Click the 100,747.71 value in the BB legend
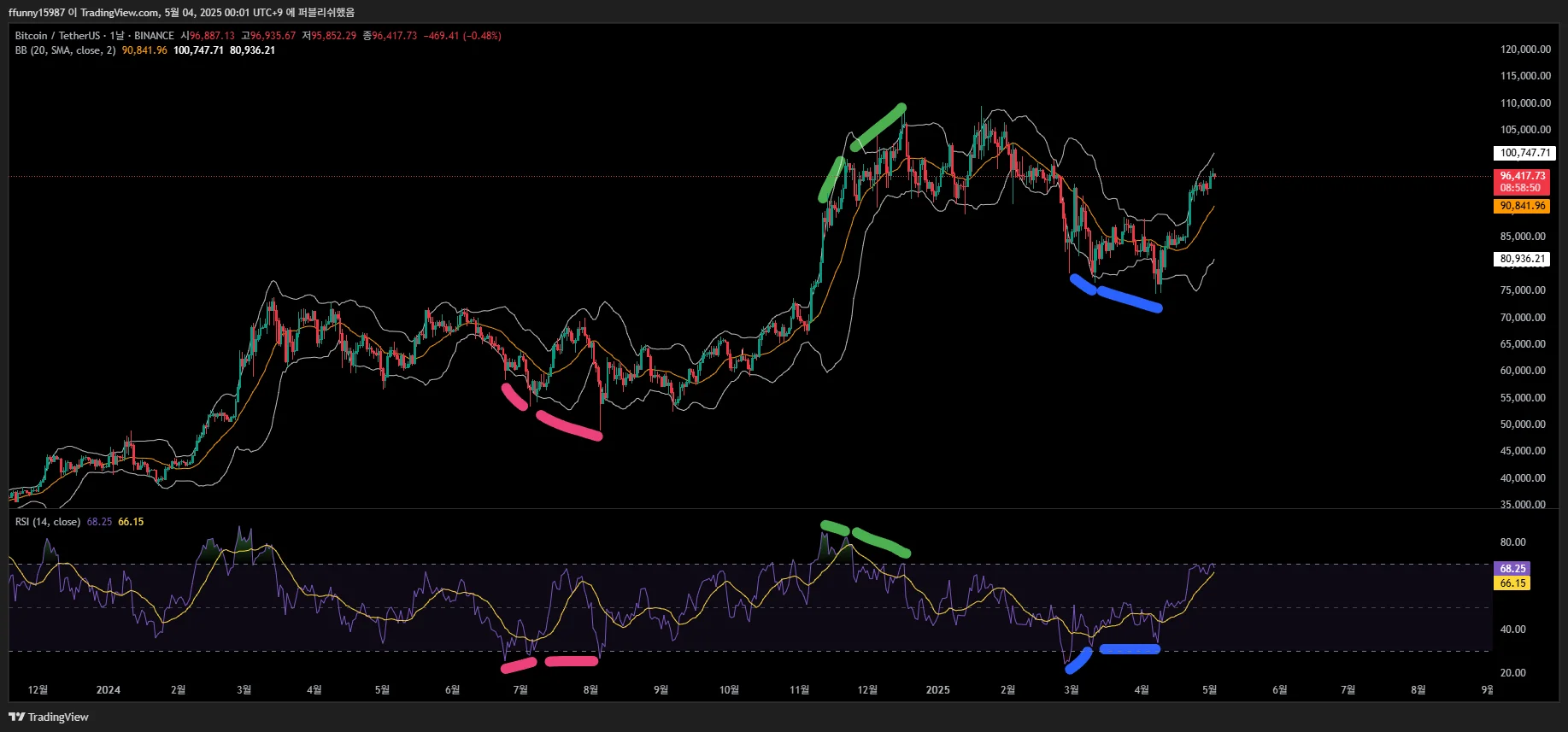1568x732 pixels. click(198, 50)
